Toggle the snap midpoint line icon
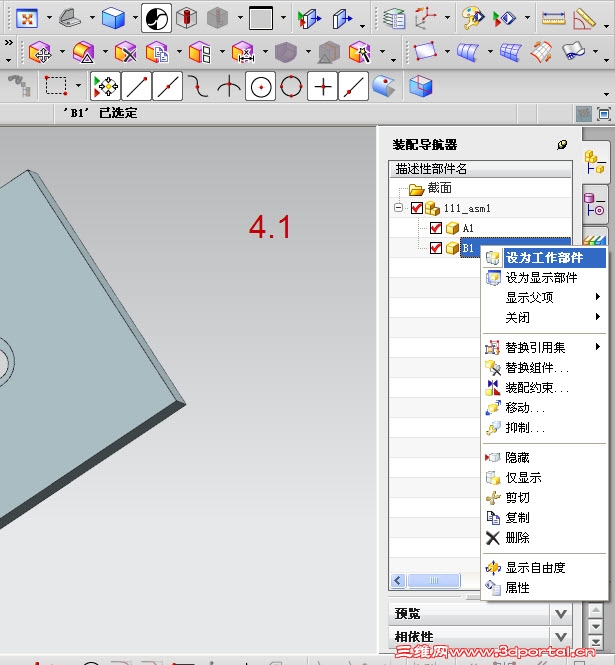 [168, 87]
